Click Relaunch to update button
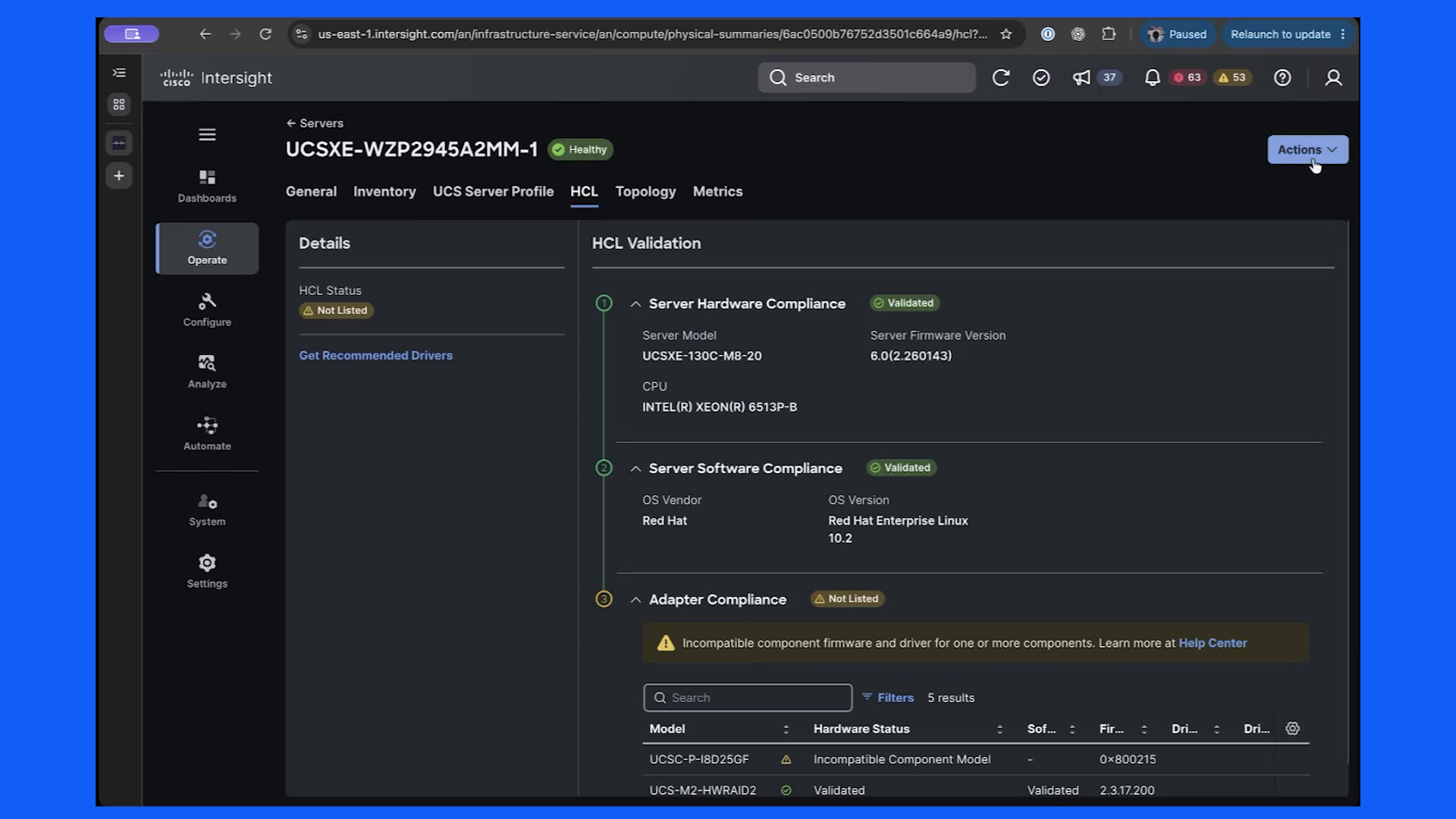Image resolution: width=1456 pixels, height=819 pixels. [x=1287, y=34]
